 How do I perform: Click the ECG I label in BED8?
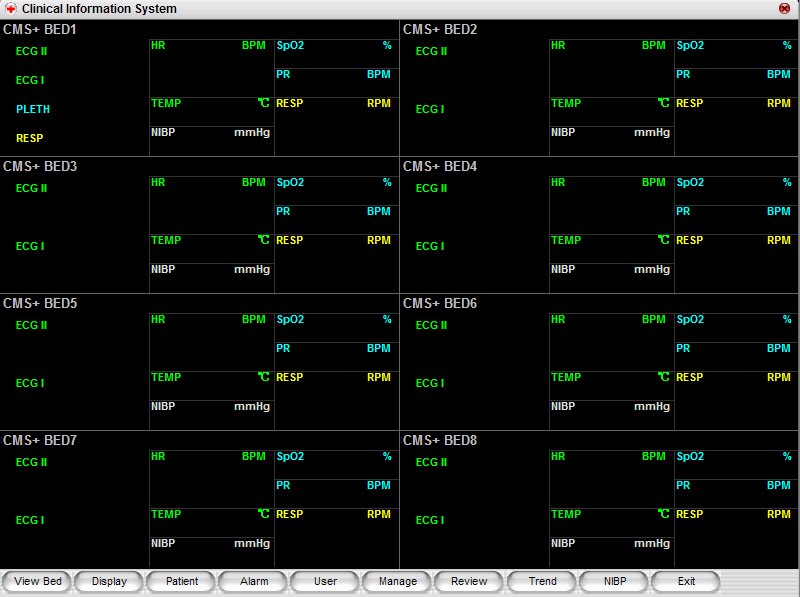[x=430, y=520]
